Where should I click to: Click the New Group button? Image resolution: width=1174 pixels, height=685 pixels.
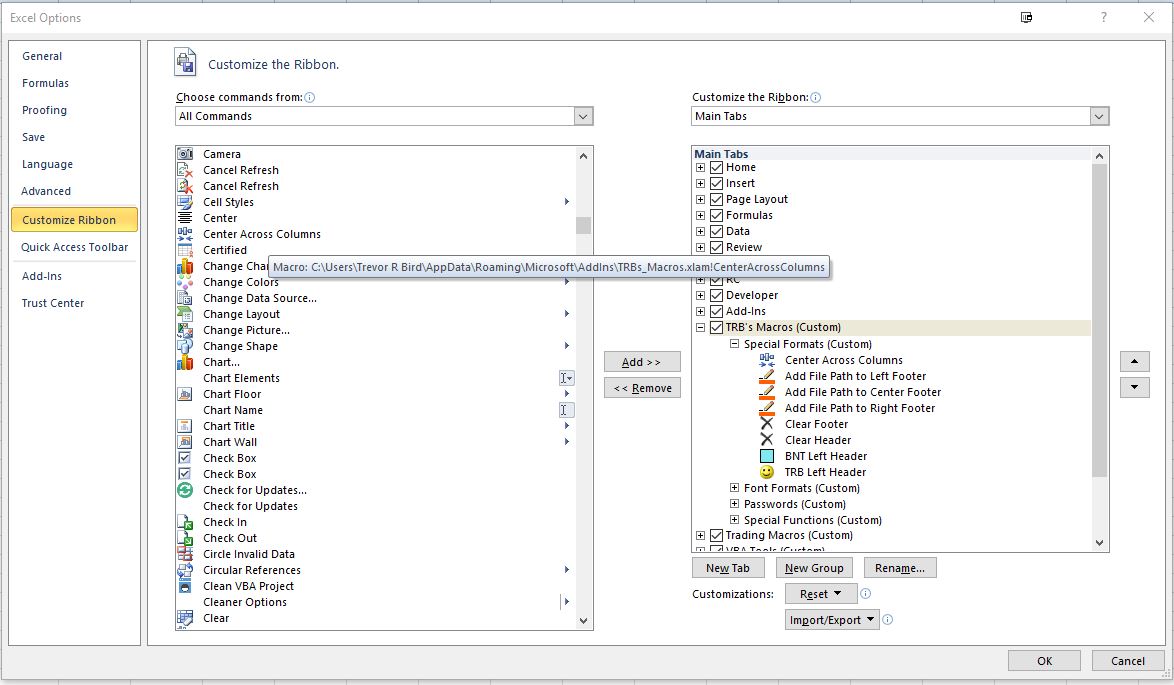(814, 568)
